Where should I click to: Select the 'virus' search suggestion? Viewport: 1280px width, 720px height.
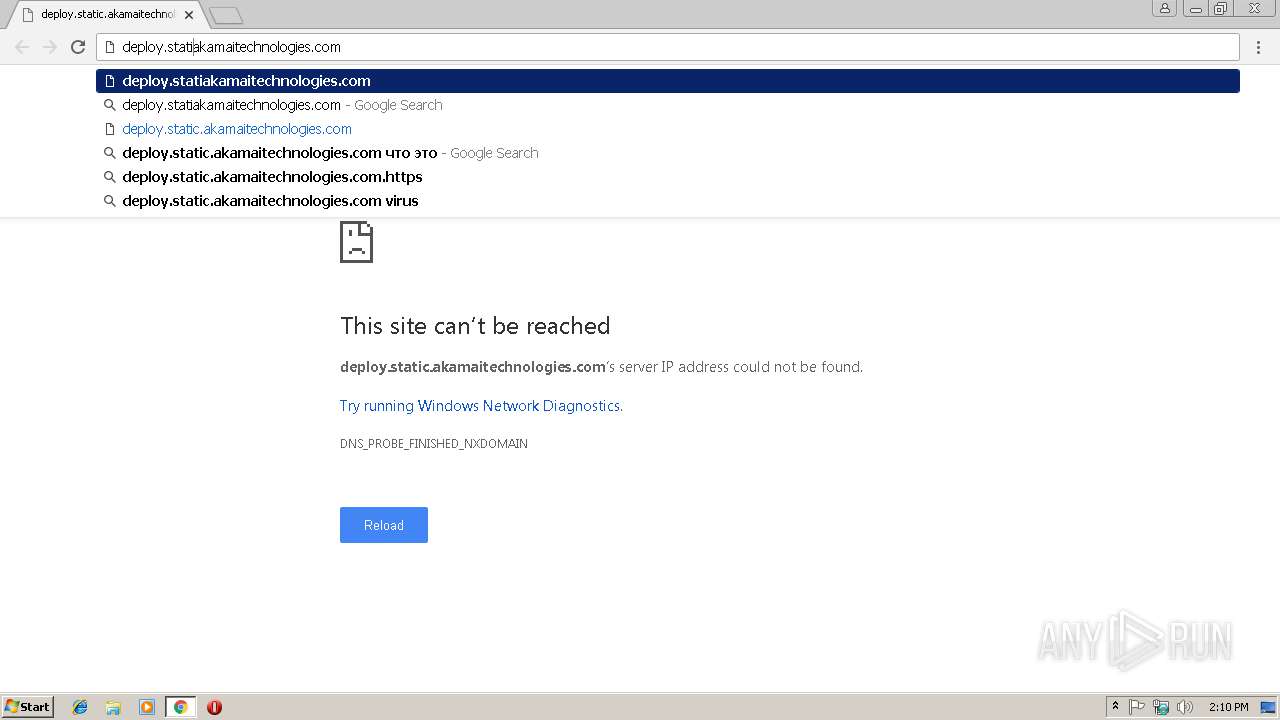(668, 201)
